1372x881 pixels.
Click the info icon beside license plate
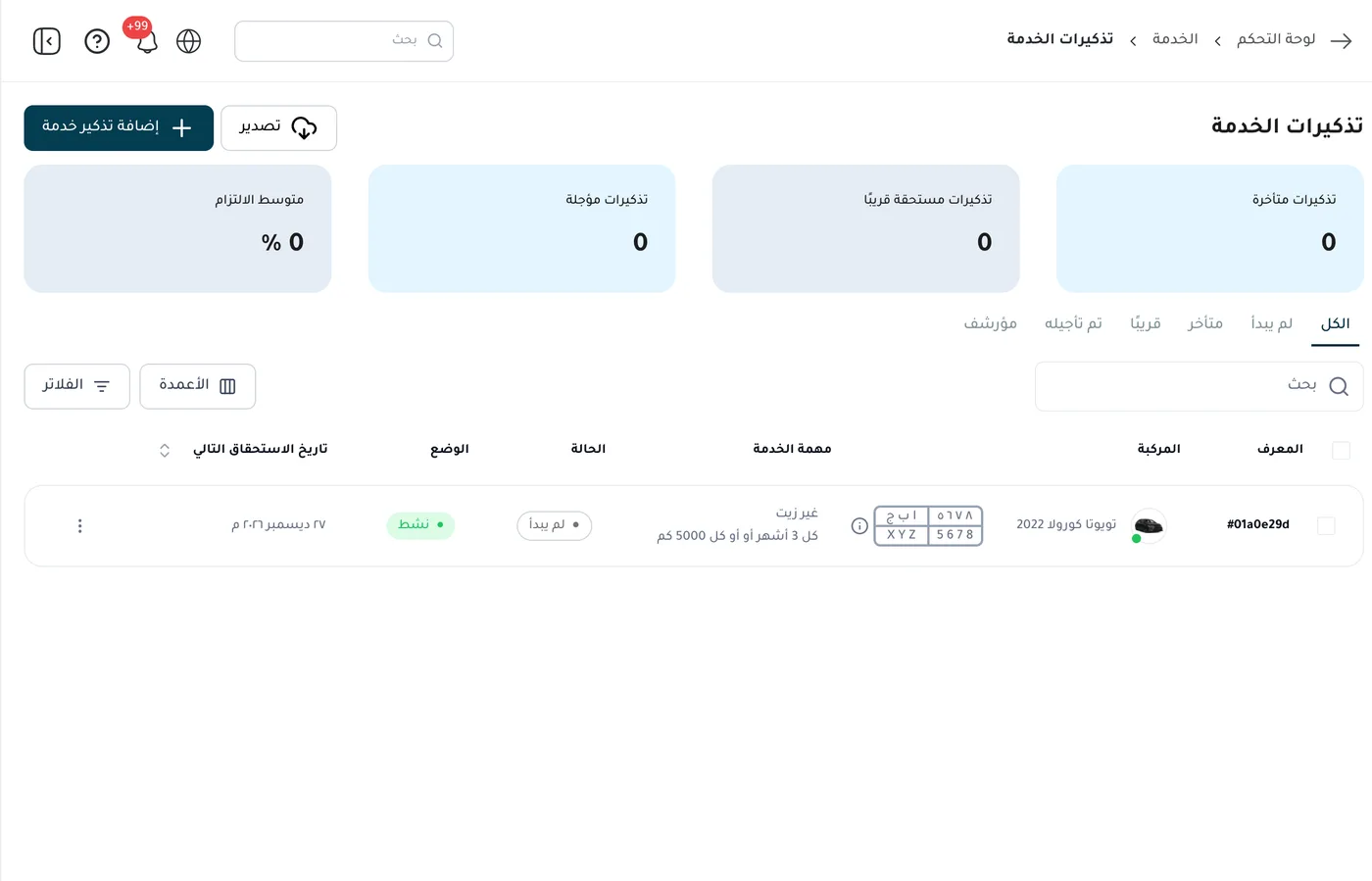pos(859,526)
